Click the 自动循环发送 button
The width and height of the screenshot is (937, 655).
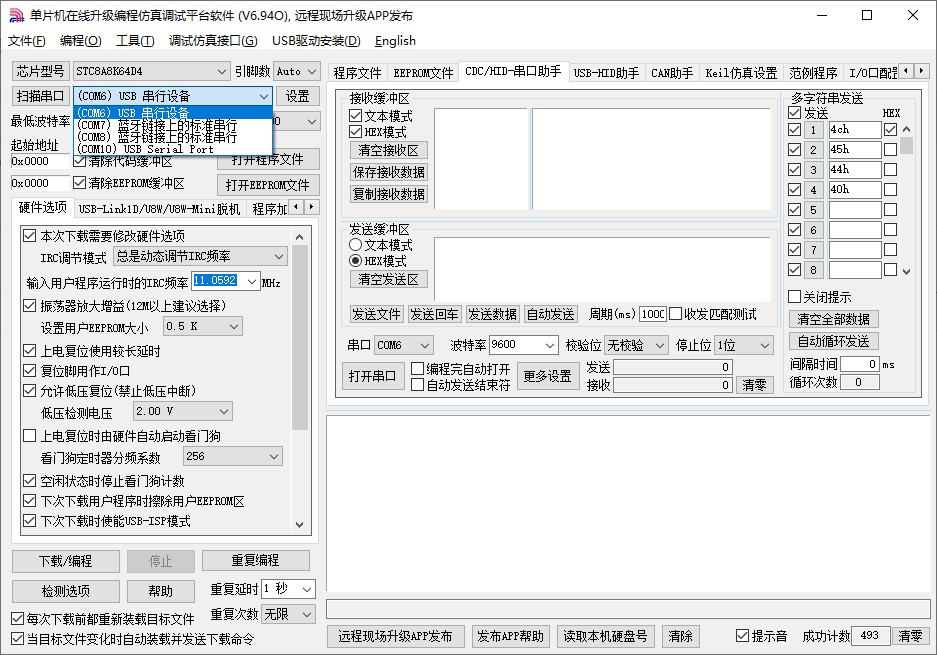(x=833, y=341)
